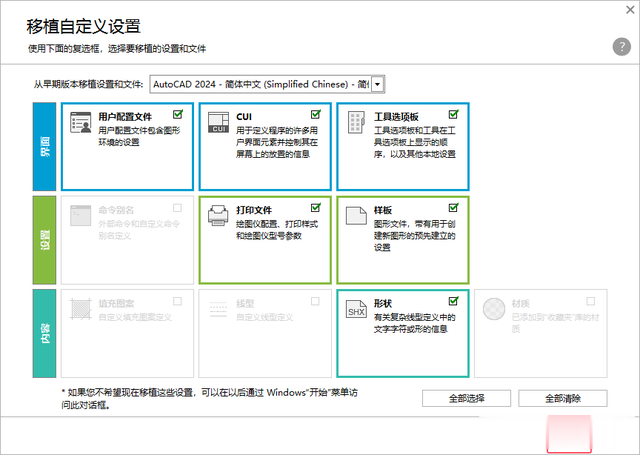Screen dimensions: 640x455
Task: Click the disabled 材质 checkbox
Action: 591,301
